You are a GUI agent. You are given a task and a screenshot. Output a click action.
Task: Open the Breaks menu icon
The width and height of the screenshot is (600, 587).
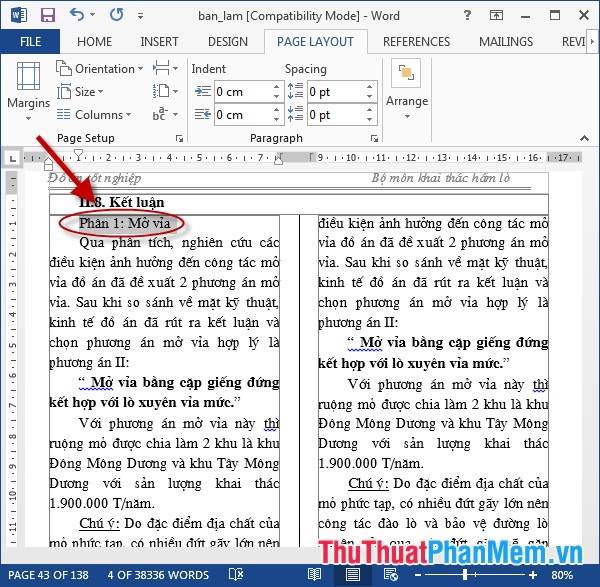(165, 69)
